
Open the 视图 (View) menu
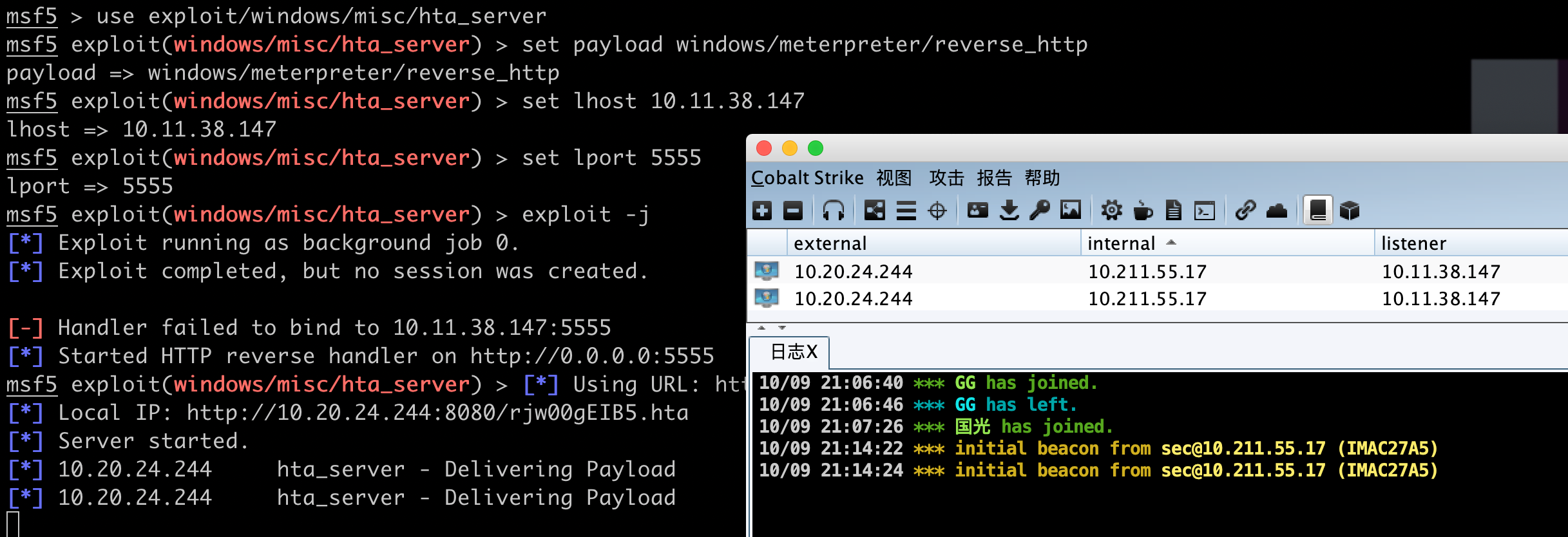894,178
